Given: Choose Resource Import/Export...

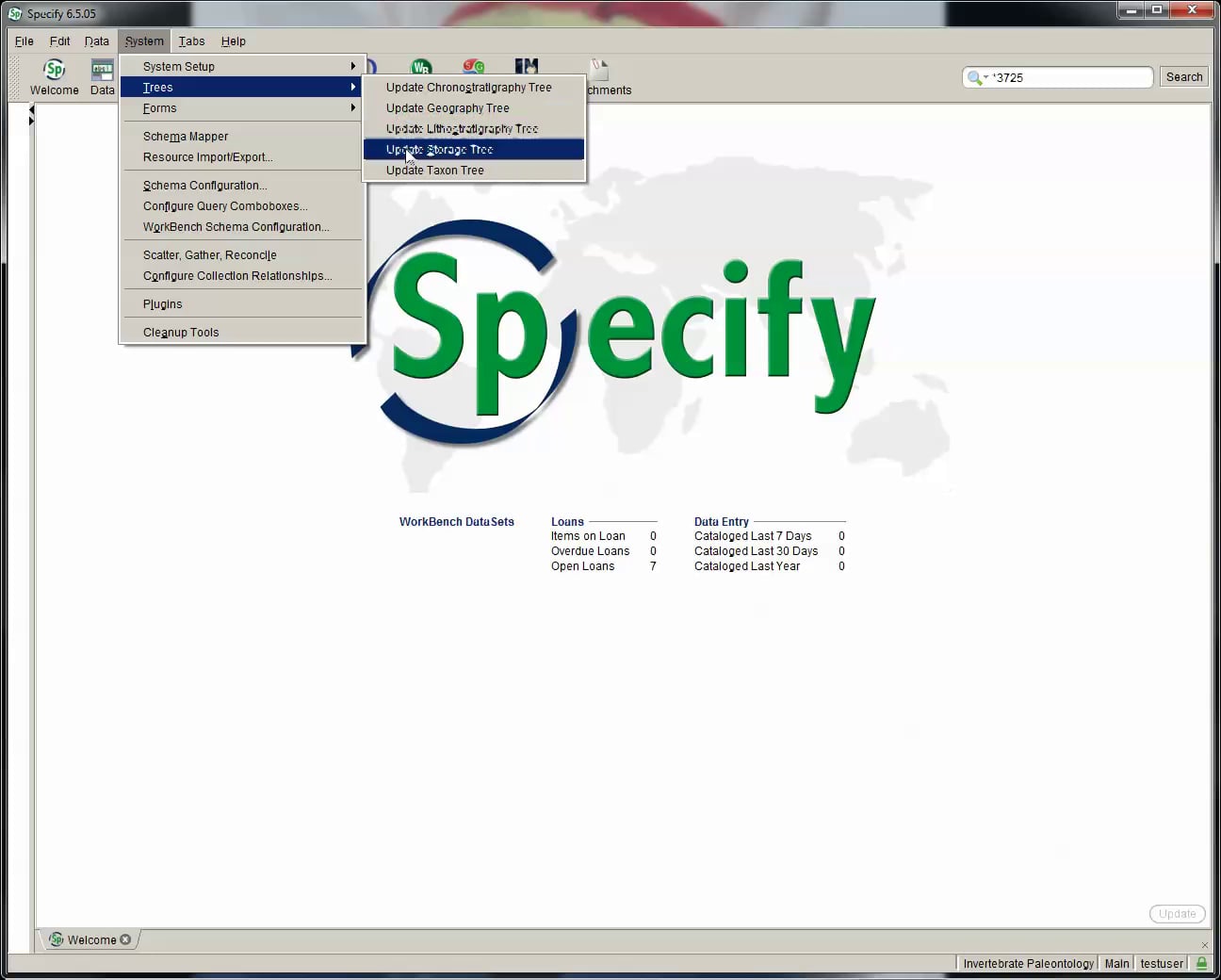Looking at the screenshot, I should click(x=242, y=156).
